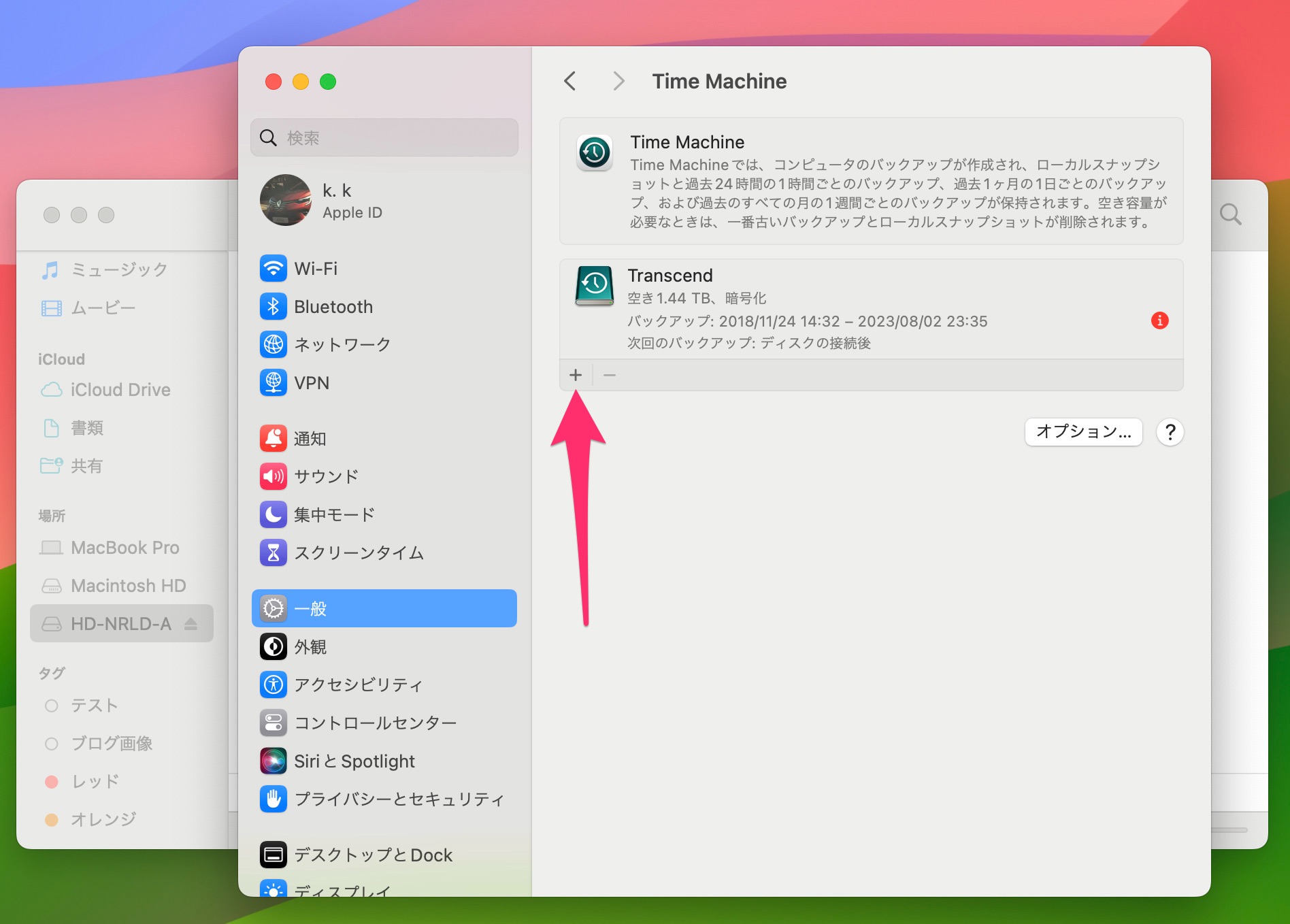Select the オレンジ tag in Finder
The width and height of the screenshot is (1290, 924).
click(x=121, y=820)
